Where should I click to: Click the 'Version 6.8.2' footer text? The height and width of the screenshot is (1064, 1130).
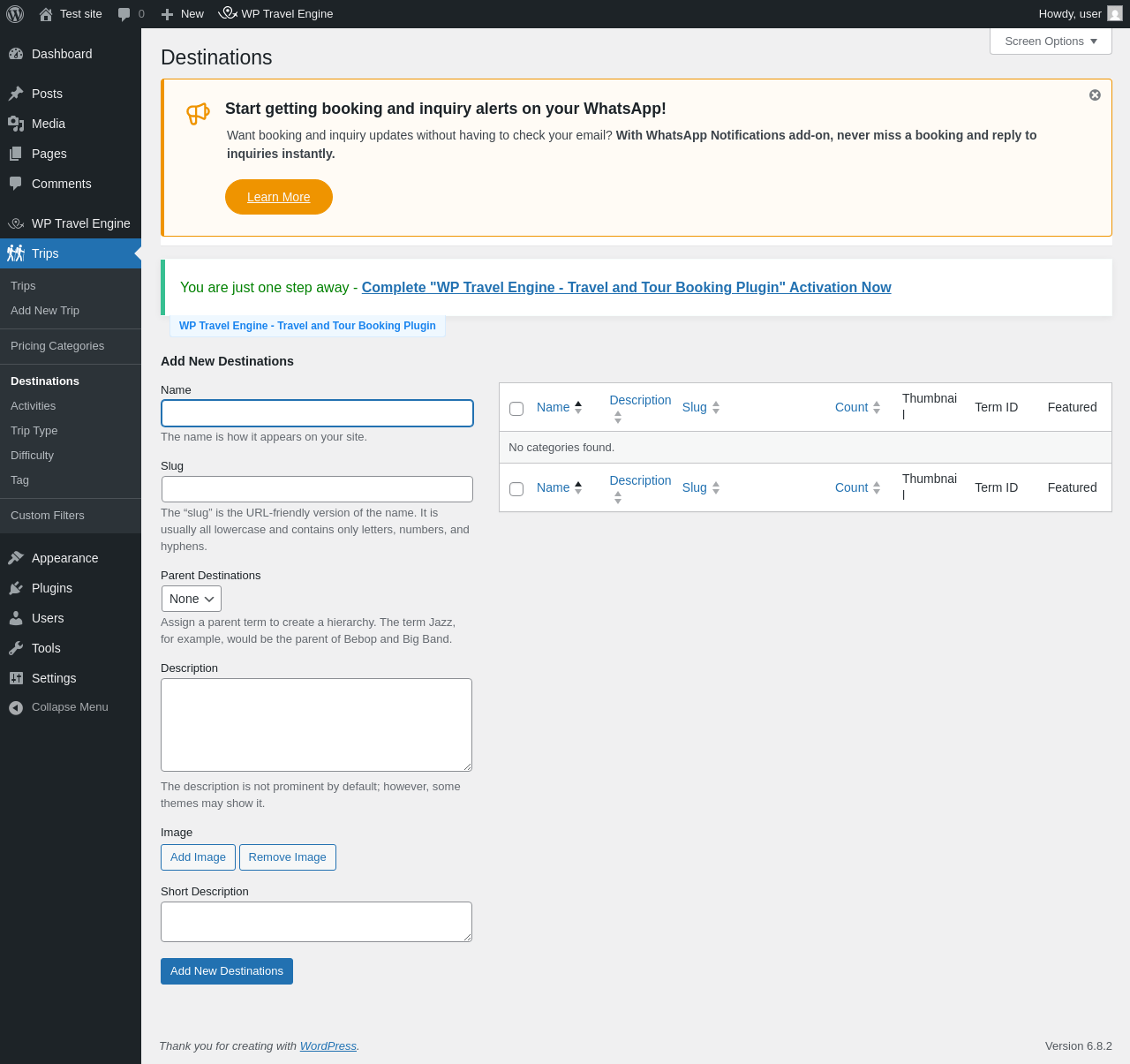[x=1079, y=1046]
